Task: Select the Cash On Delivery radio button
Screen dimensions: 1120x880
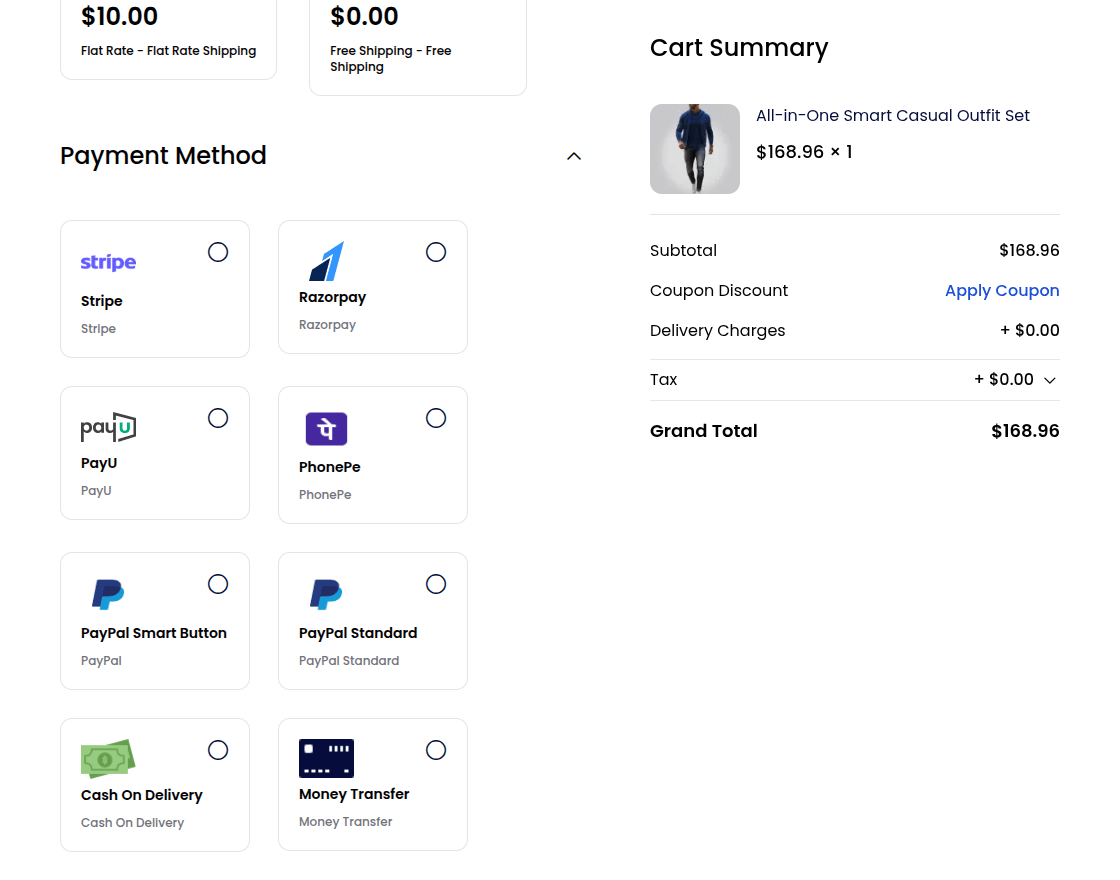Action: (218, 750)
